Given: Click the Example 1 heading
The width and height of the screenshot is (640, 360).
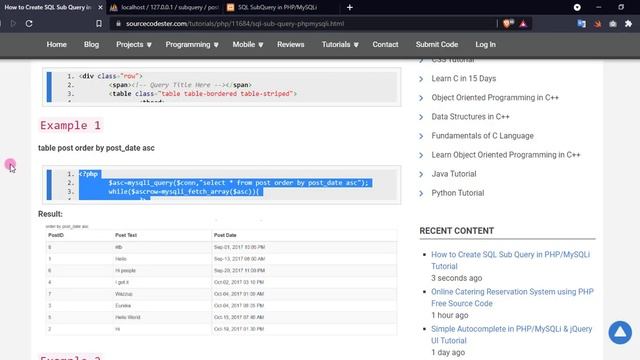Looking at the screenshot, I should click(x=70, y=125).
